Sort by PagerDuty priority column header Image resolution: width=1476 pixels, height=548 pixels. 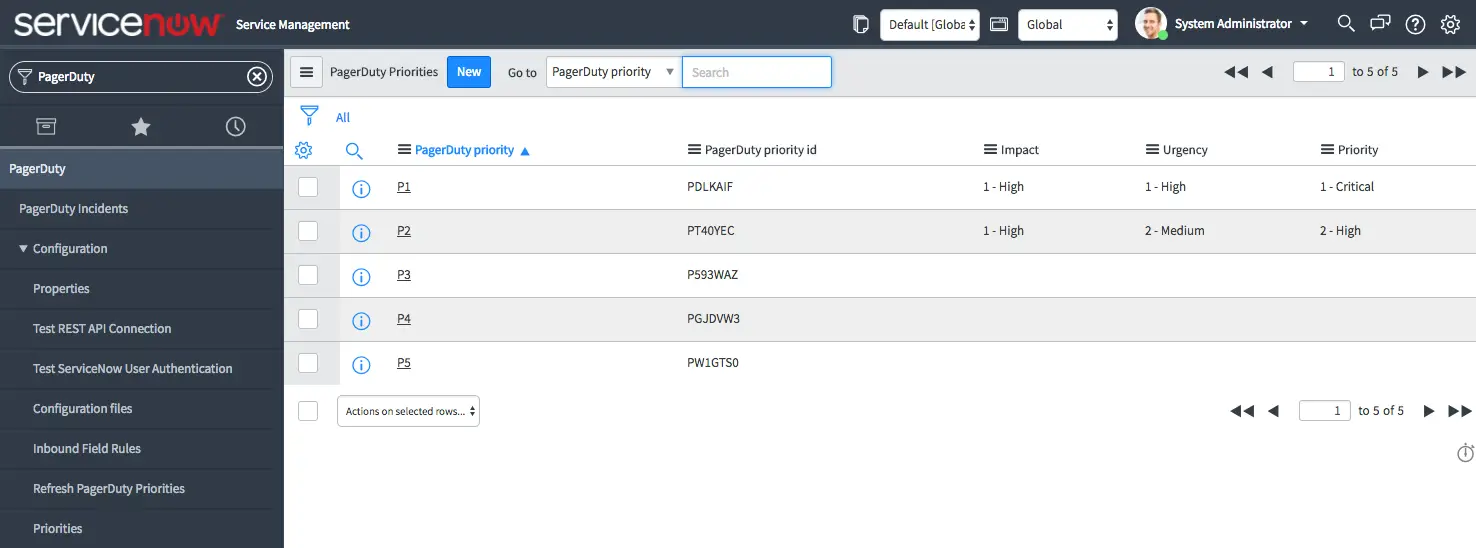tap(464, 150)
